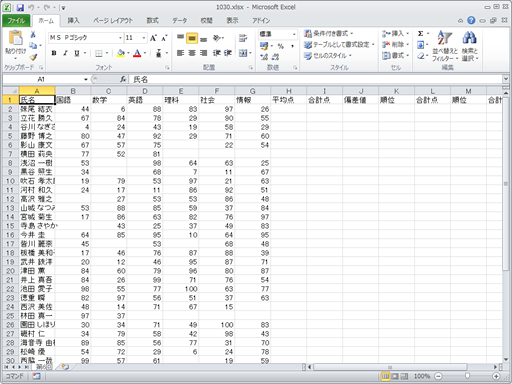Click the 書式 format cells button
This screenshot has width=512, height=384.
395,56
